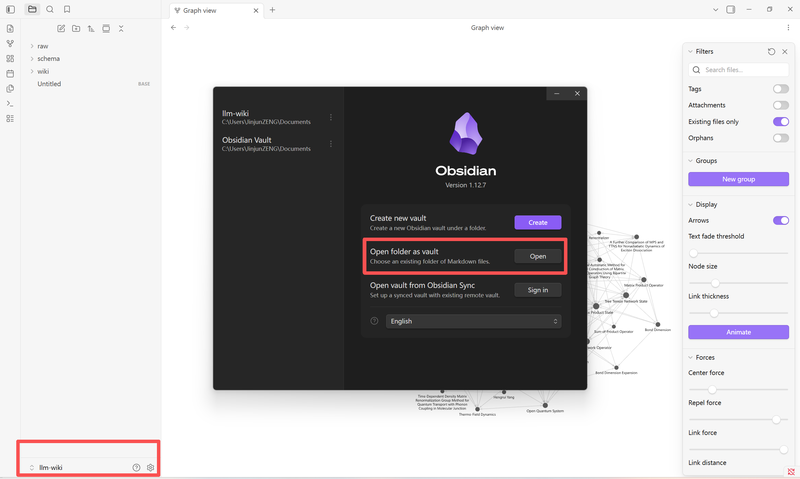Toggle the left sidebar collapse icon
Viewport: 800px width, 479px height.
10,9
